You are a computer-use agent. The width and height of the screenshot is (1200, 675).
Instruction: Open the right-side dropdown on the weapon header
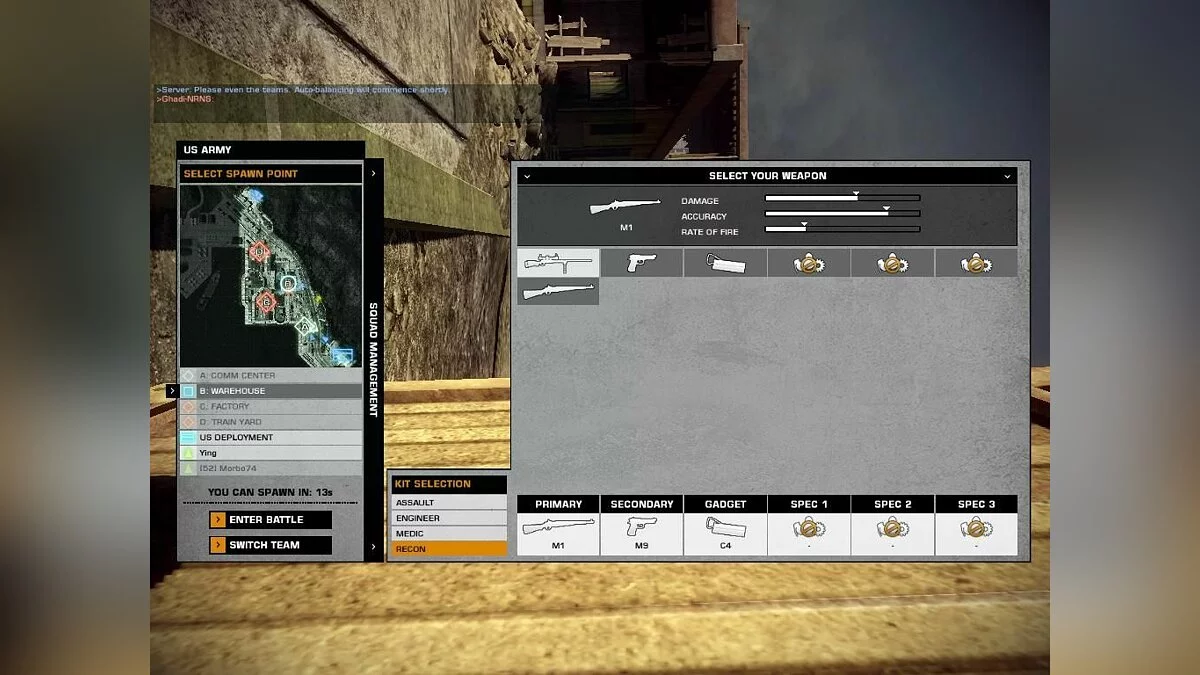tap(1008, 176)
